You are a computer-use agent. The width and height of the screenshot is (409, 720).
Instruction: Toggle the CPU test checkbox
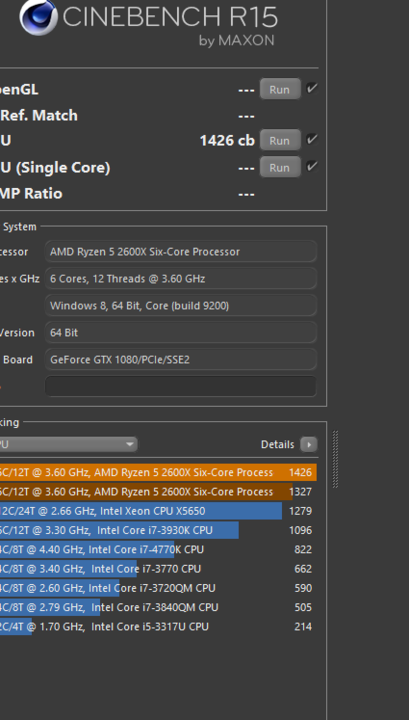click(x=312, y=139)
